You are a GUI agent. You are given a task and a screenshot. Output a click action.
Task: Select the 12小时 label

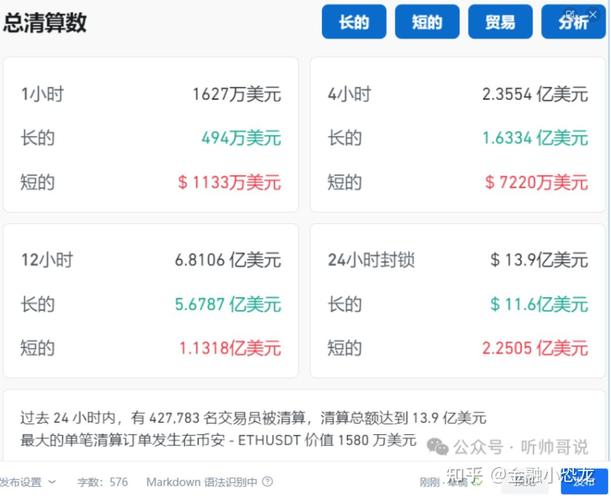[47, 260]
